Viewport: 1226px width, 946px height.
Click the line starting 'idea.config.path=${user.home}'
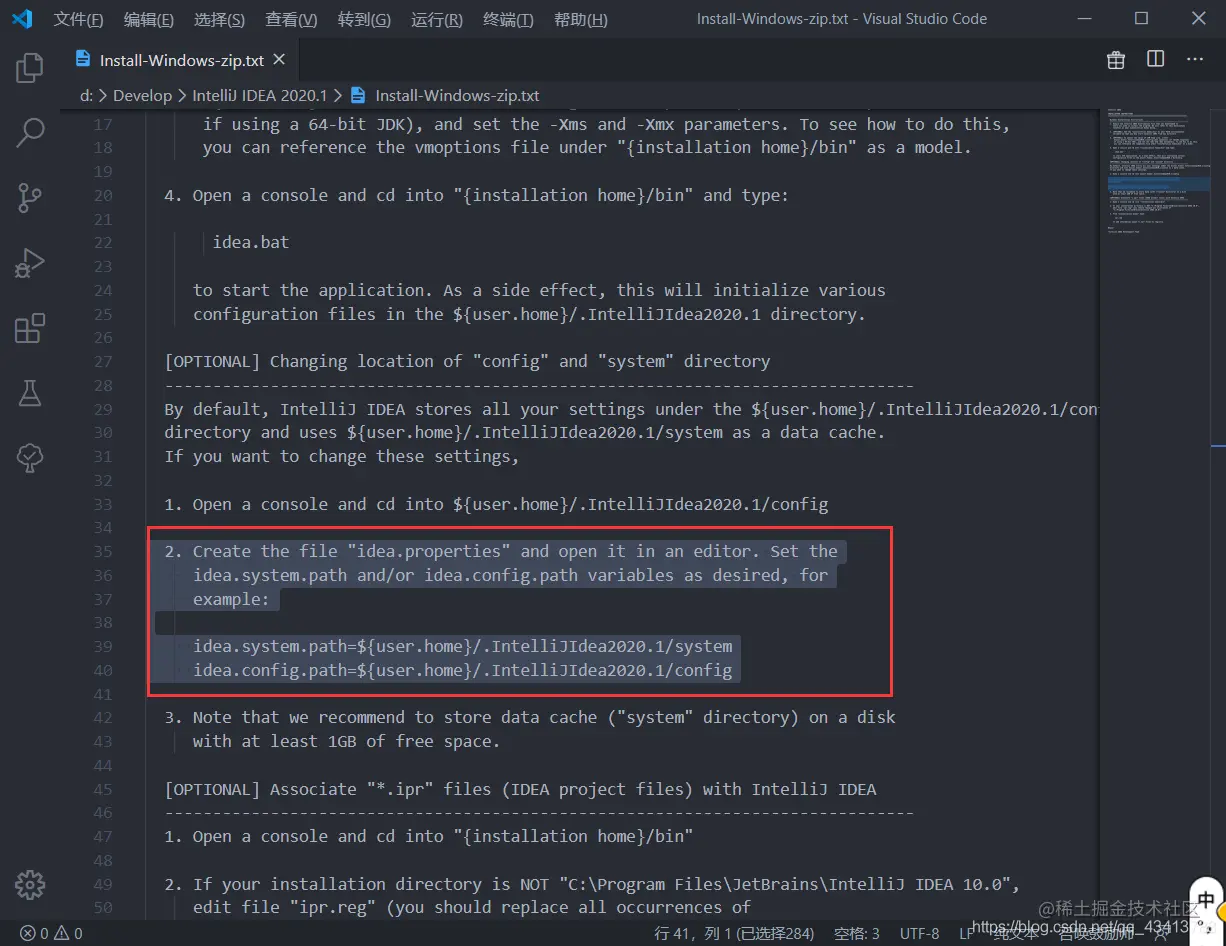(463, 670)
